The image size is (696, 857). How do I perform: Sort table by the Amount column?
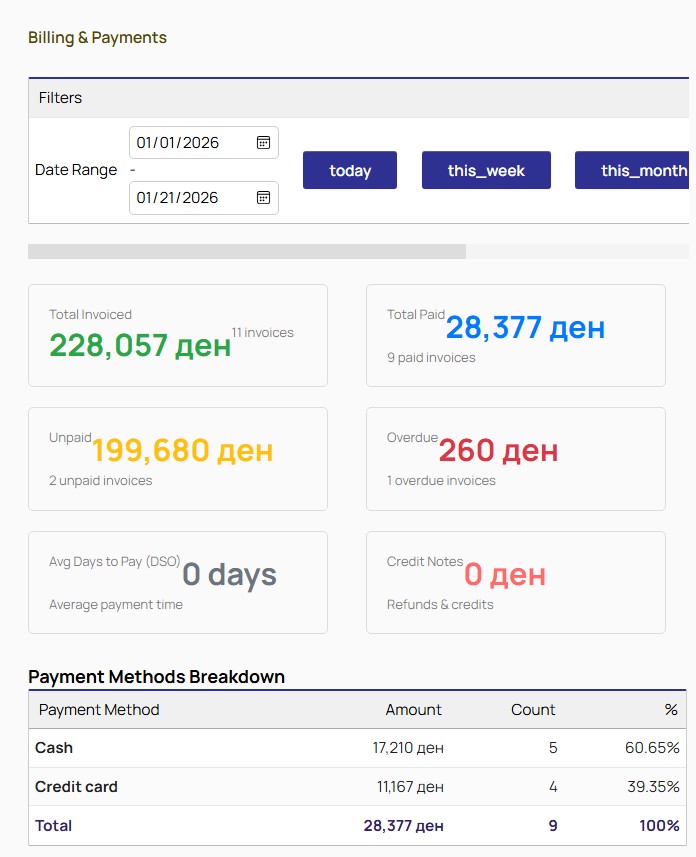[414, 710]
